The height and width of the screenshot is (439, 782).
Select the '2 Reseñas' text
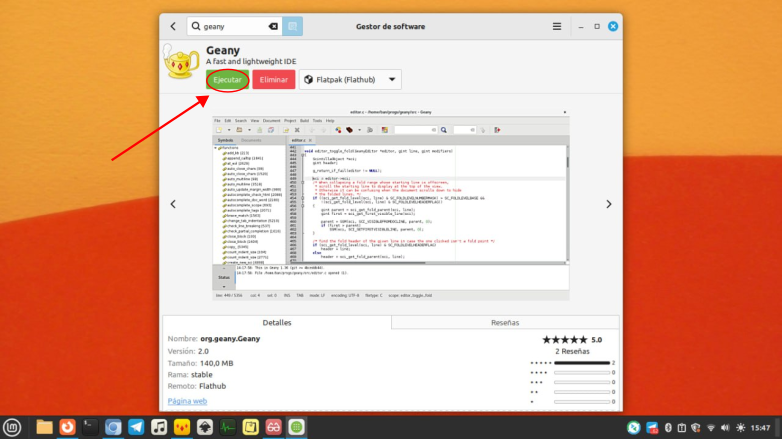click(x=572, y=351)
